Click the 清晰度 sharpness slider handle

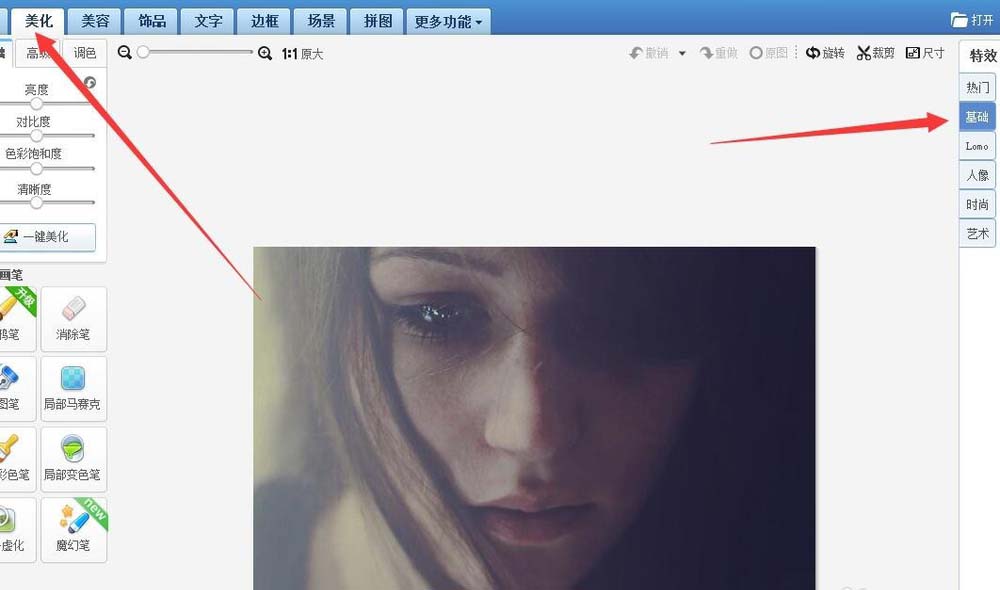(36, 202)
